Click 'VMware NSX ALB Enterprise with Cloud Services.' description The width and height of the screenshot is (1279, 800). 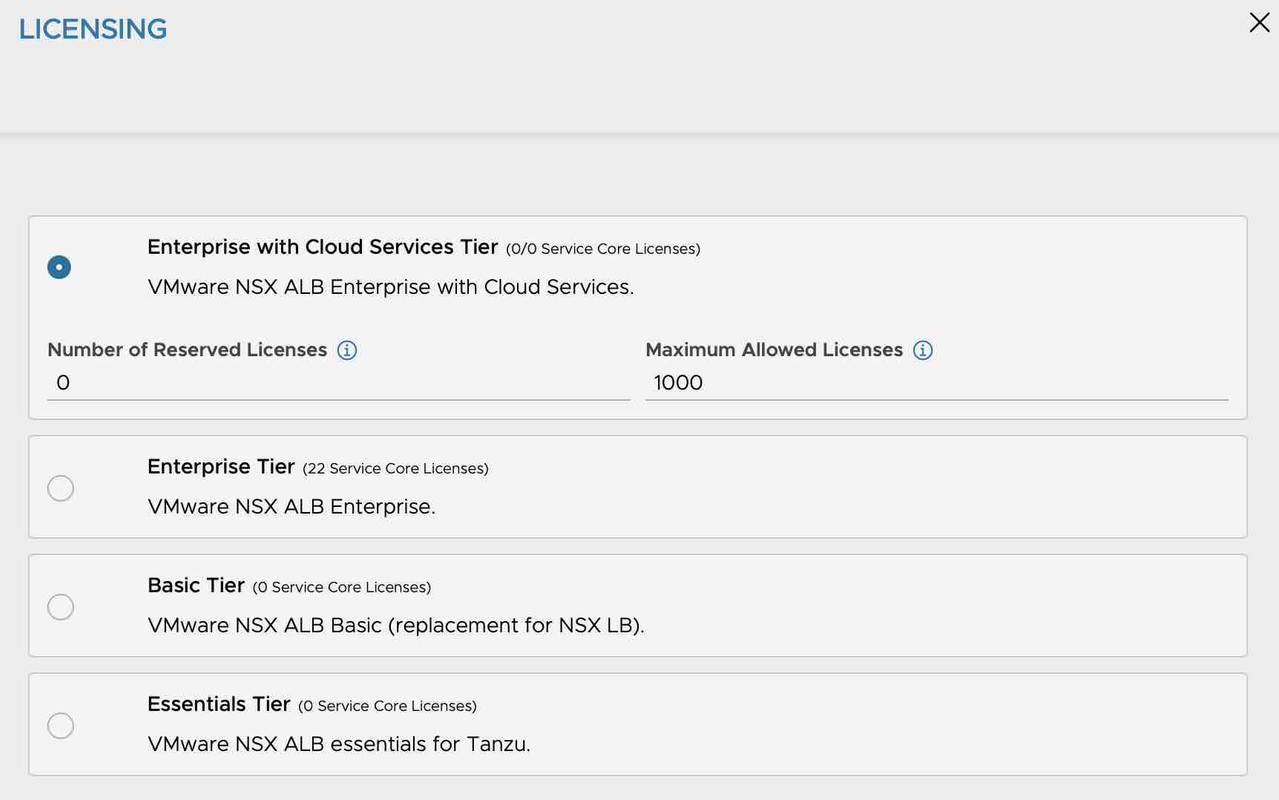(390, 287)
